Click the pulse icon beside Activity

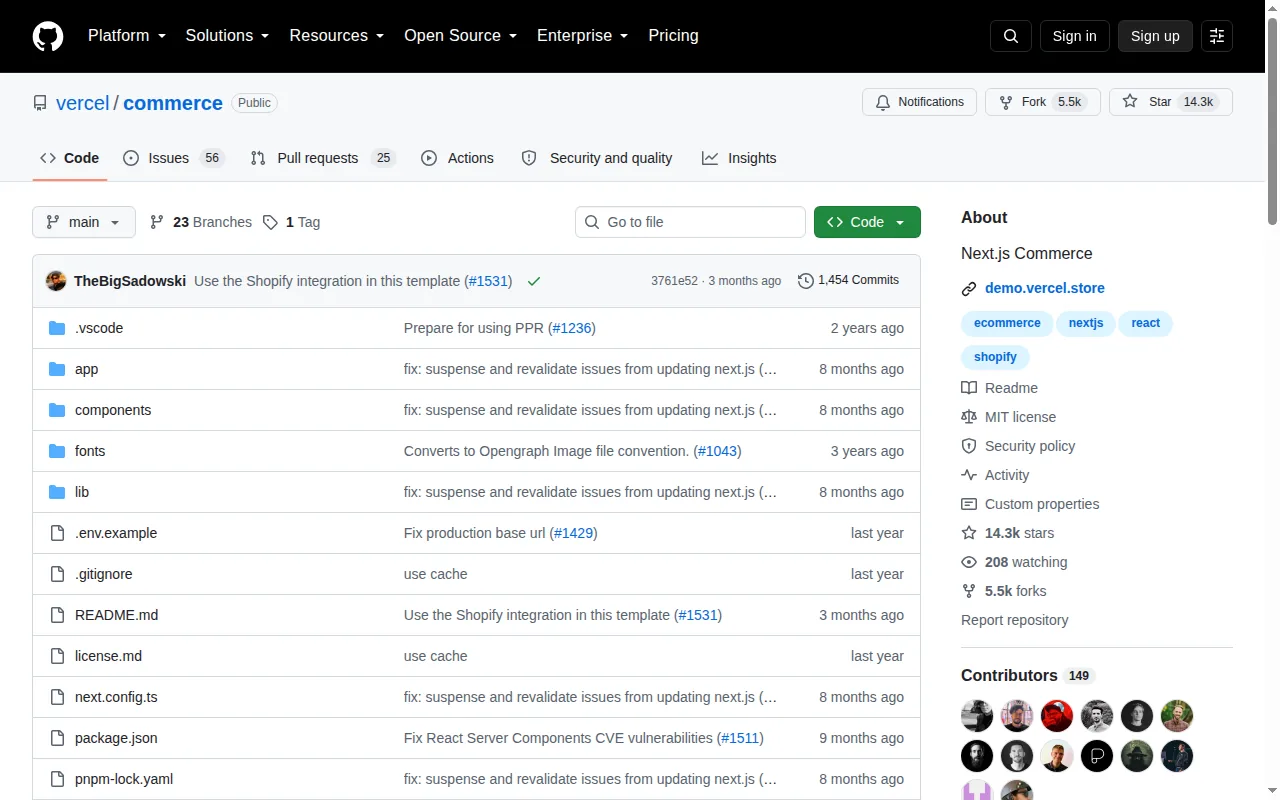point(969,475)
